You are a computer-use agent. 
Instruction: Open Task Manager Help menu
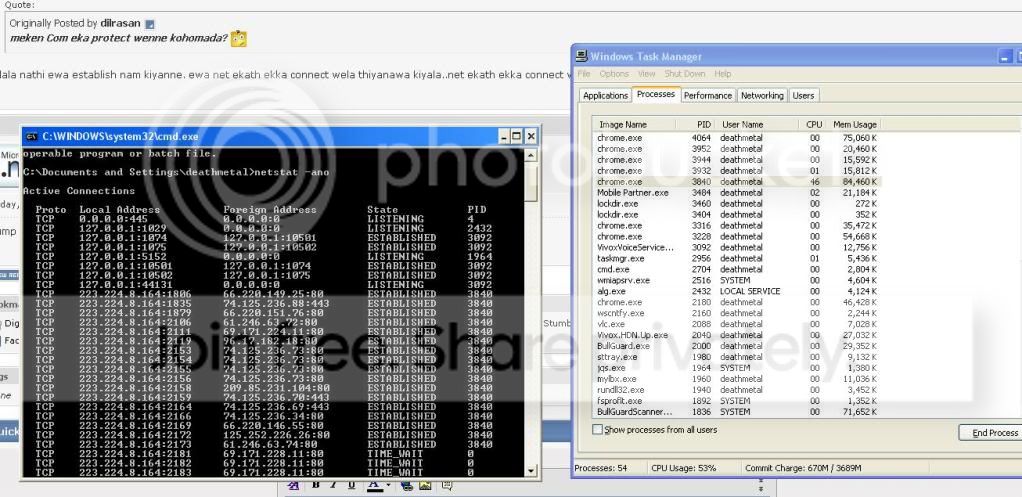(722, 74)
